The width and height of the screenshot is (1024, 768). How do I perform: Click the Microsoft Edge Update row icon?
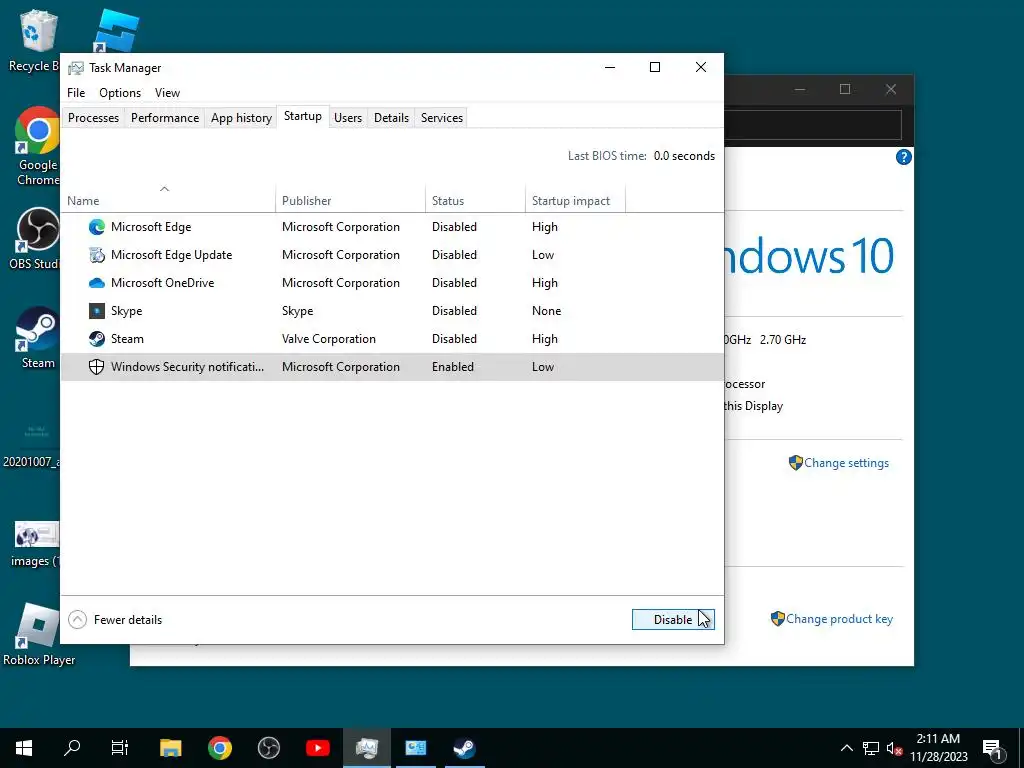click(97, 255)
